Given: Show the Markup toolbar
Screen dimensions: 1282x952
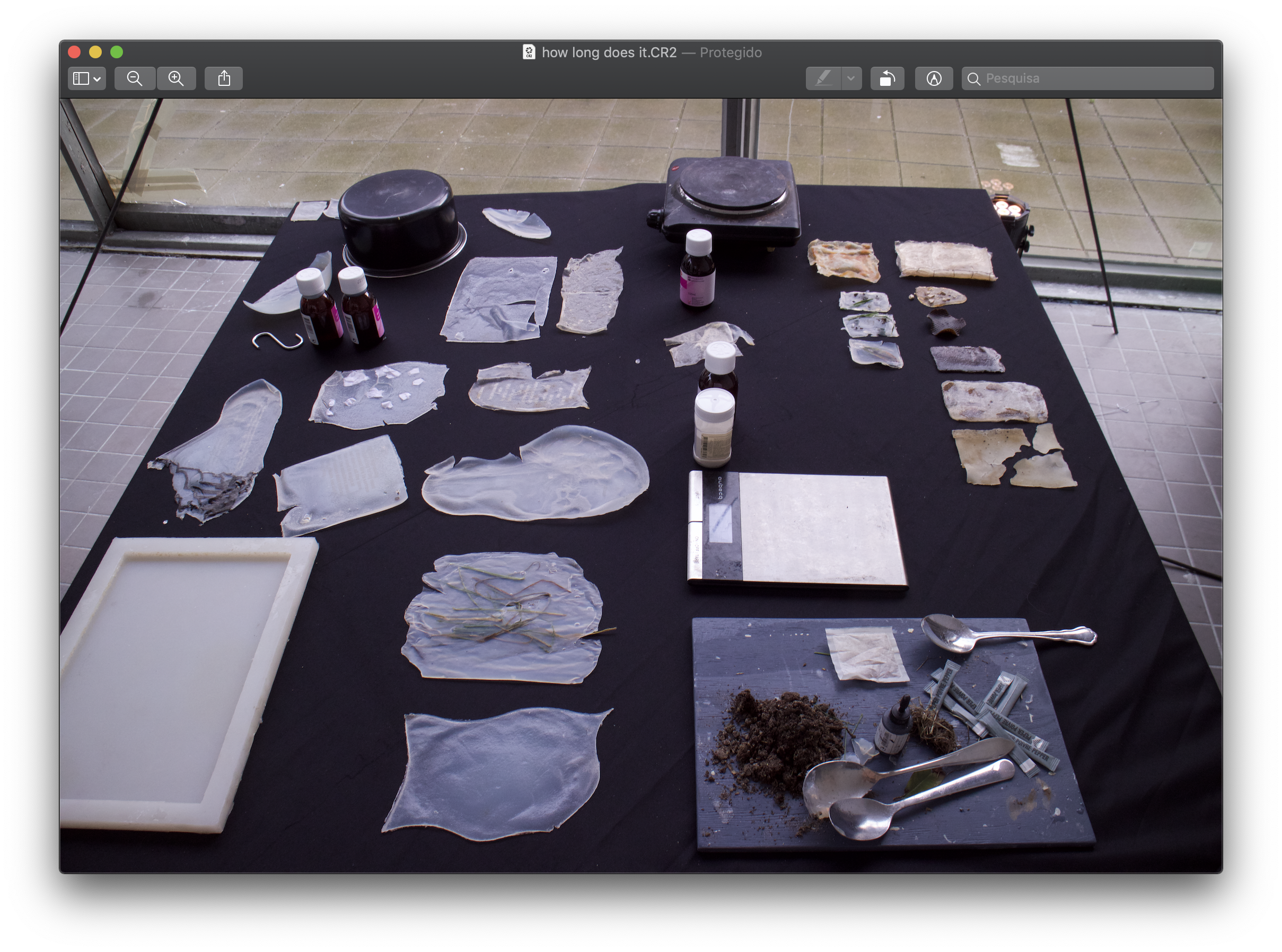Looking at the screenshot, I should [934, 78].
